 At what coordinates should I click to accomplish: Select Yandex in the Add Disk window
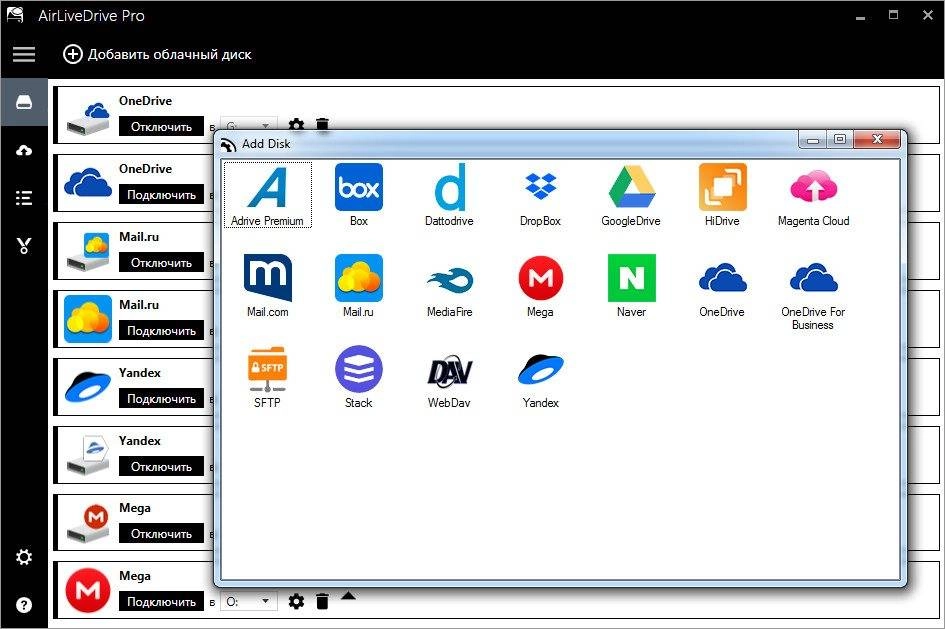pyautogui.click(x=541, y=377)
